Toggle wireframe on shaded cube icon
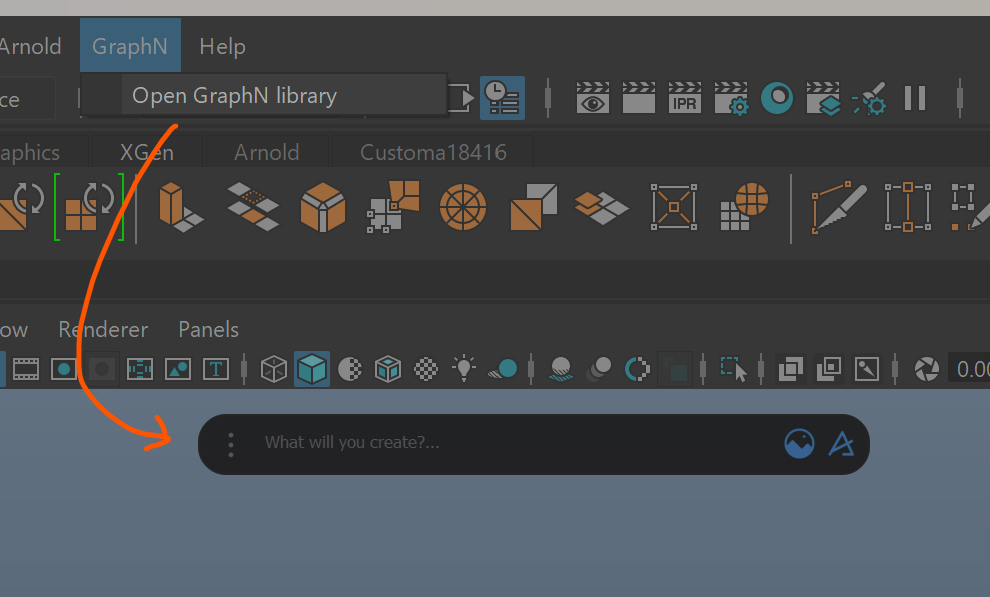This screenshot has width=990, height=597. (388, 369)
